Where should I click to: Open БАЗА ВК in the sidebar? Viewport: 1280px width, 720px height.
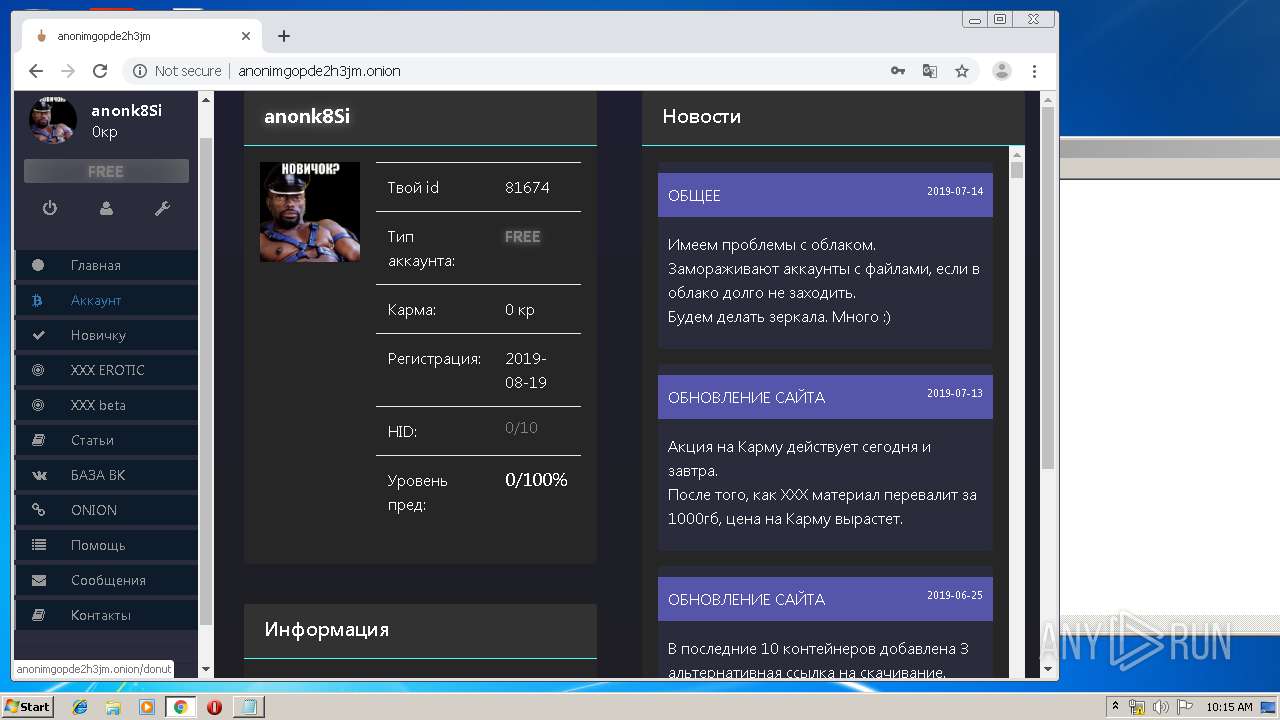pyautogui.click(x=106, y=475)
